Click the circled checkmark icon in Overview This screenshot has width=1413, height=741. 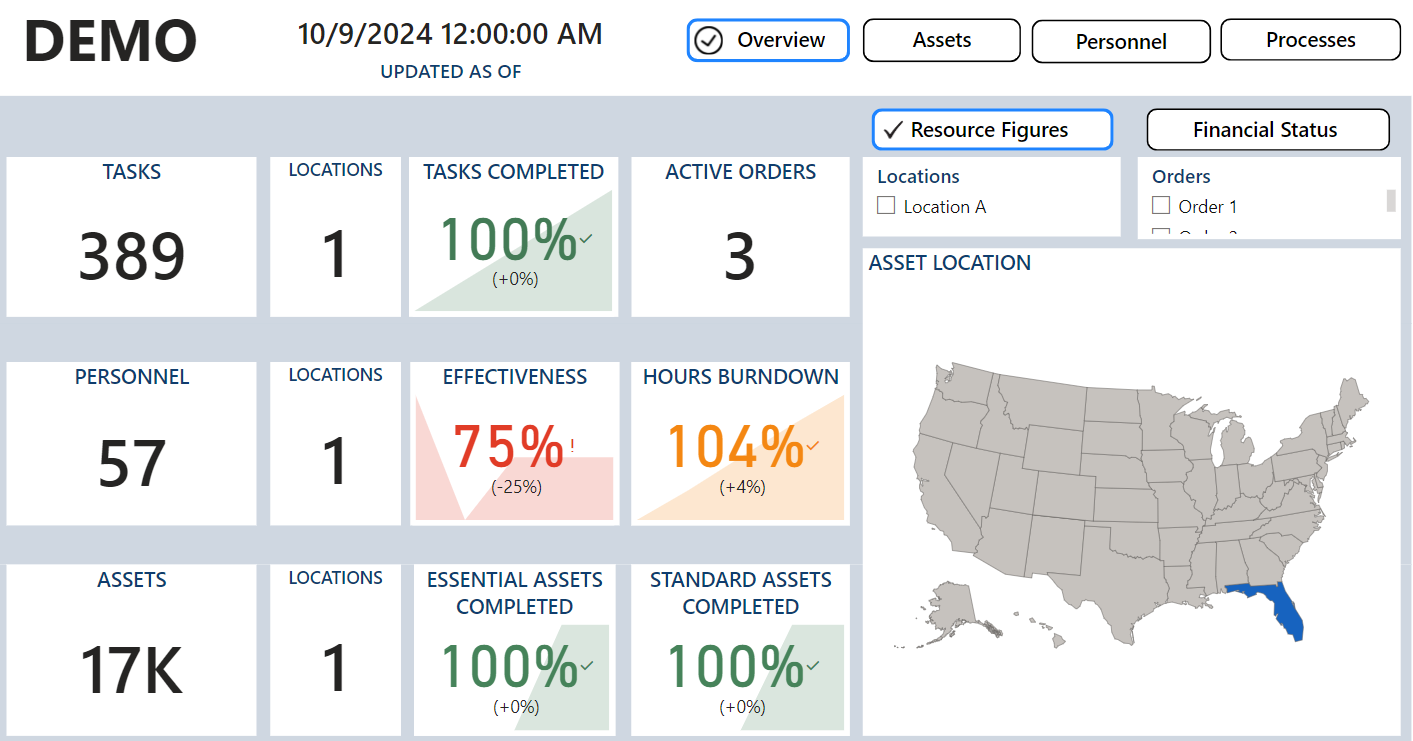(709, 40)
